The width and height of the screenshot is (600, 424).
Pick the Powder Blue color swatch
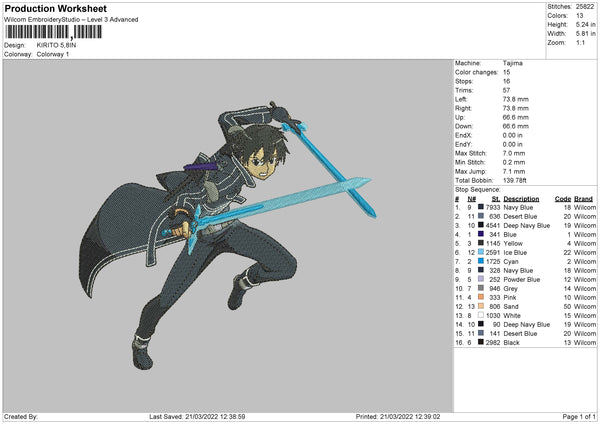pyautogui.click(x=481, y=279)
